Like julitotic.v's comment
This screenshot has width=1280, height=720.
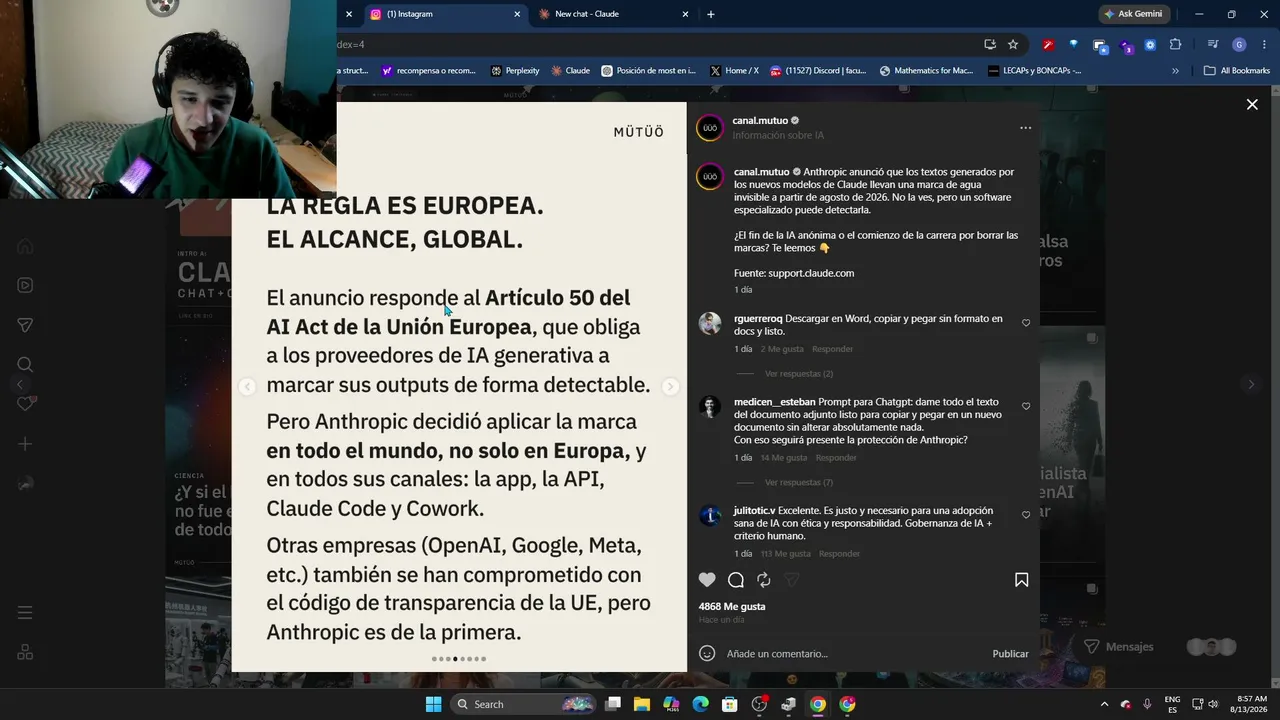click(1026, 515)
